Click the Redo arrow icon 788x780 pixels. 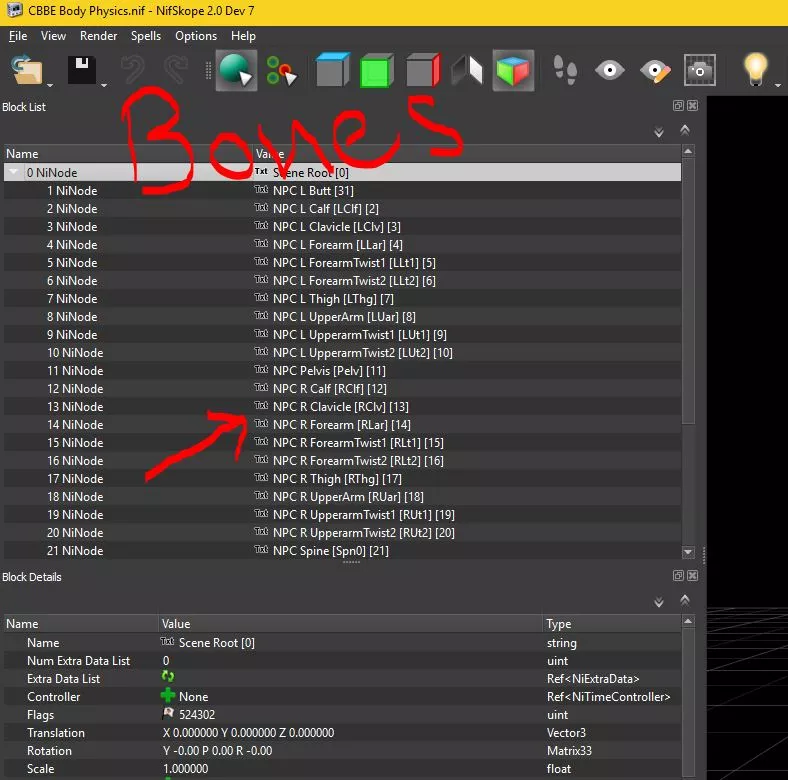176,70
